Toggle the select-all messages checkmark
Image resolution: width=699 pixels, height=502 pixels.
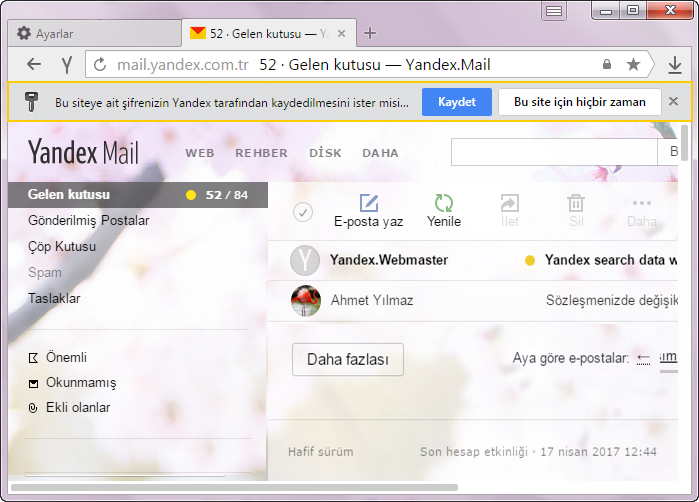(303, 212)
